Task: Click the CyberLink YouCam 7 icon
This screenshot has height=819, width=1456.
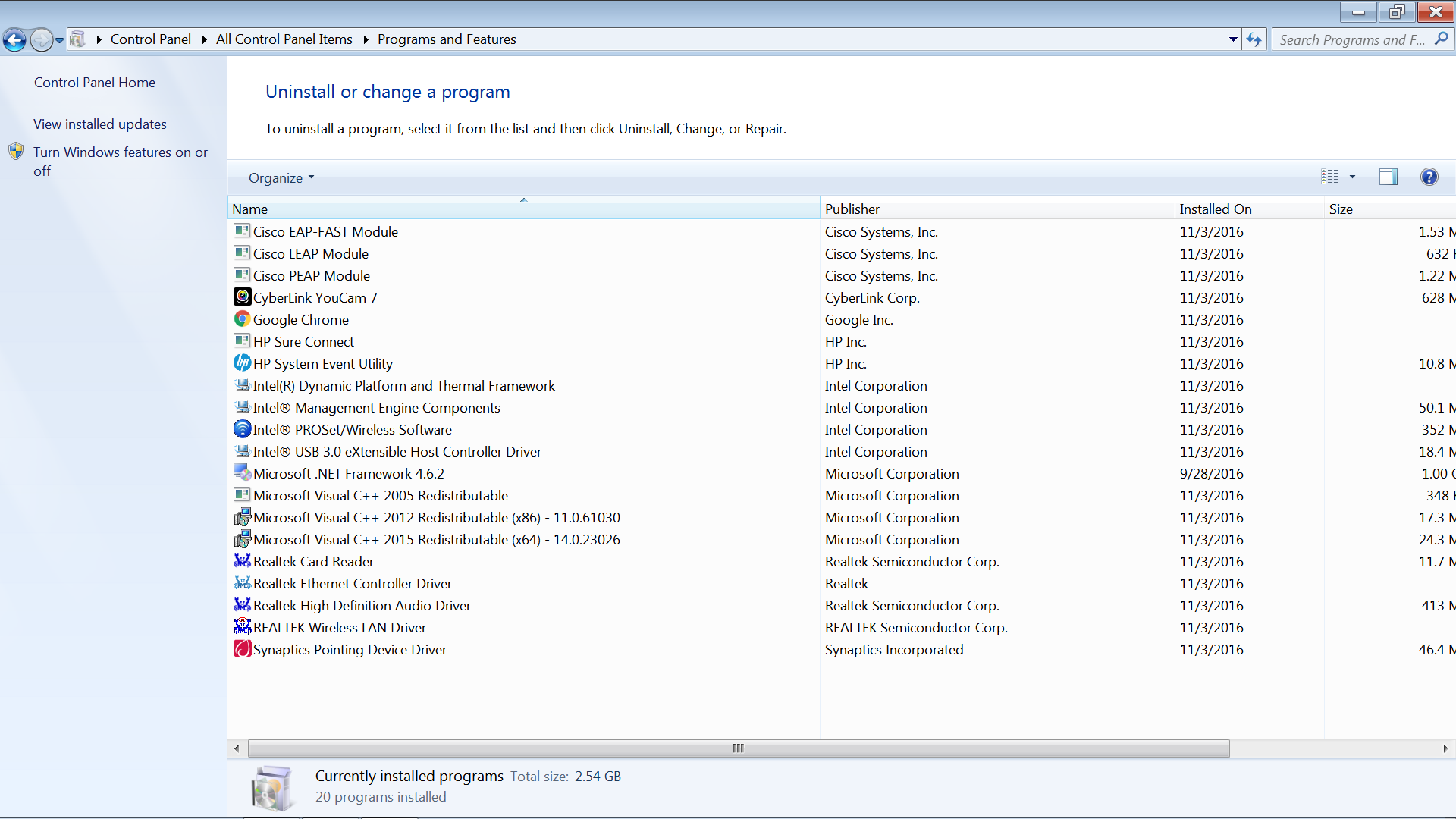Action: (x=242, y=297)
